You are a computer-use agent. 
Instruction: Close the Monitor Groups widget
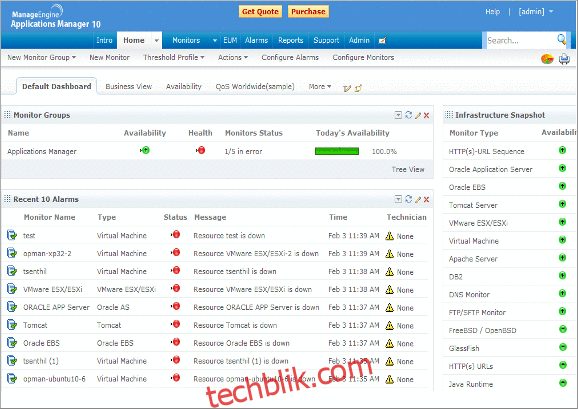pos(426,115)
